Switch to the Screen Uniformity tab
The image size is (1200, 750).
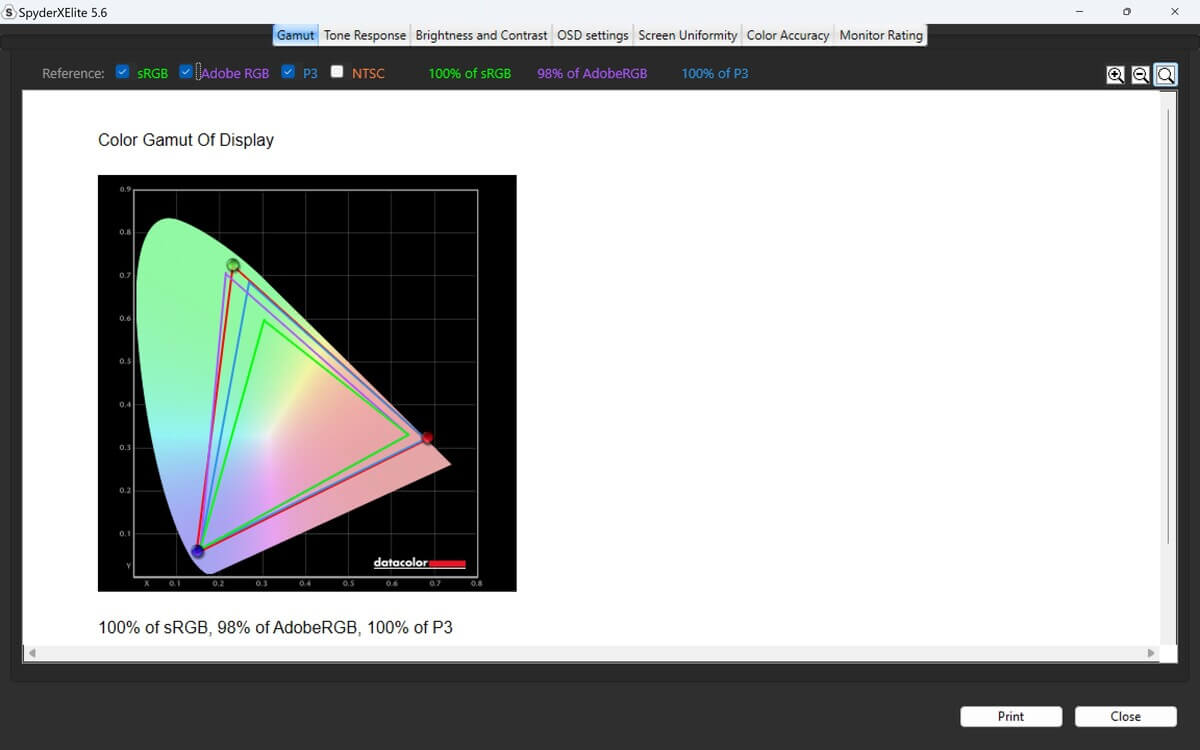coord(688,35)
